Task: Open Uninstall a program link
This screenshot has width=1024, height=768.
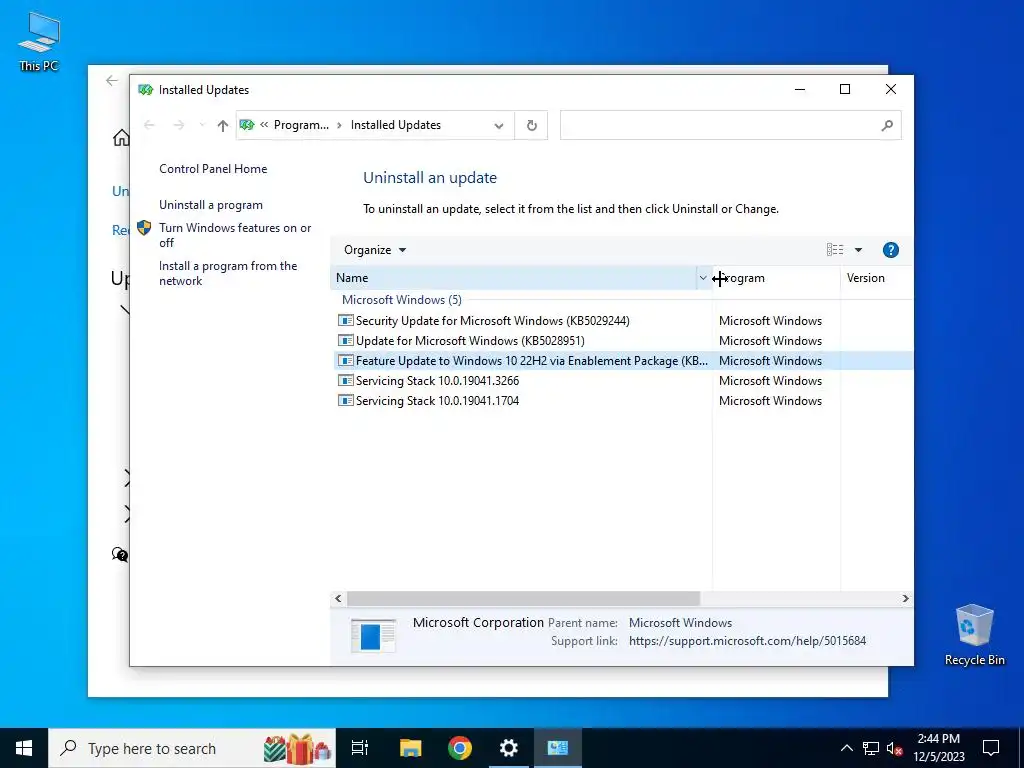Action: point(211,205)
